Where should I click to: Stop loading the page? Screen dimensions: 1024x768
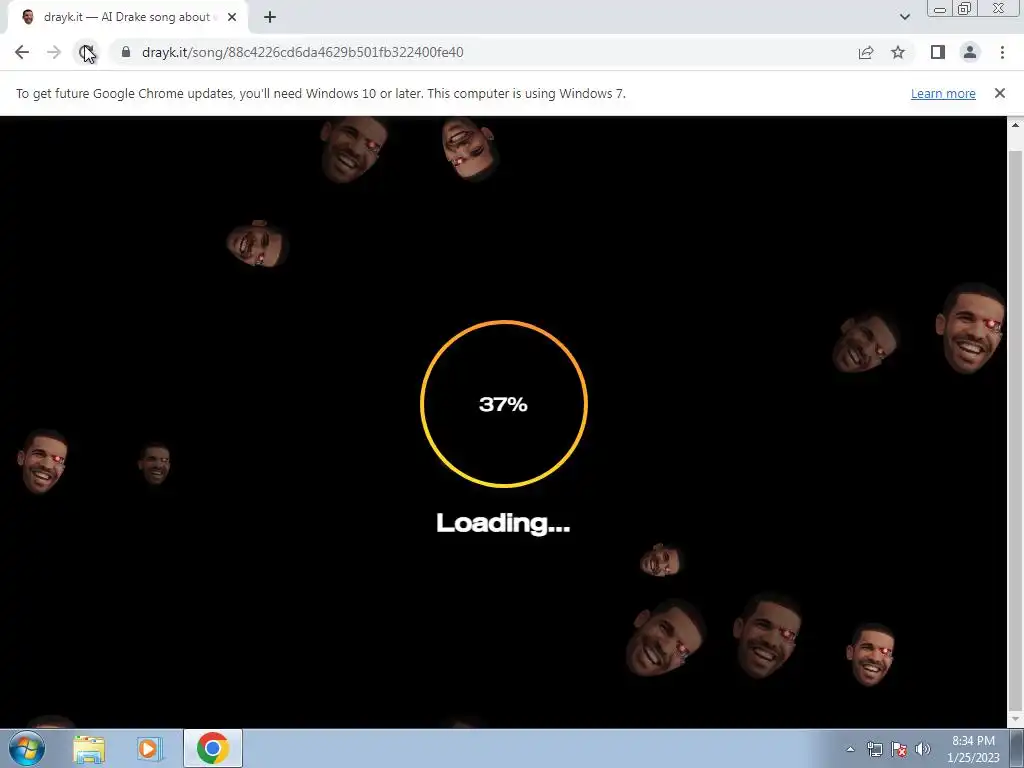(86, 52)
